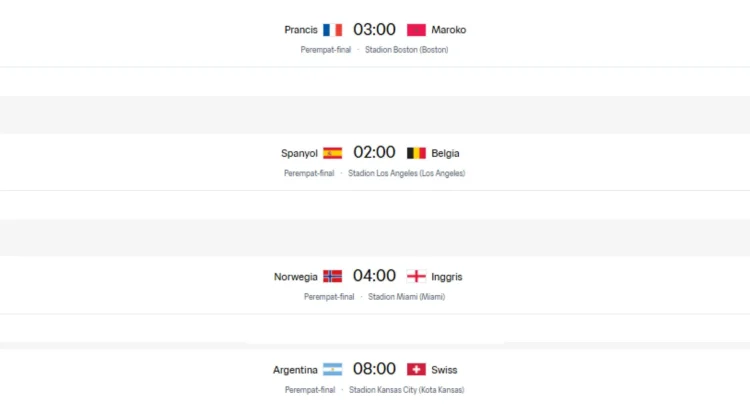Click the Morocco flag icon
Viewport: 750px width, 420px height.
[416, 30]
